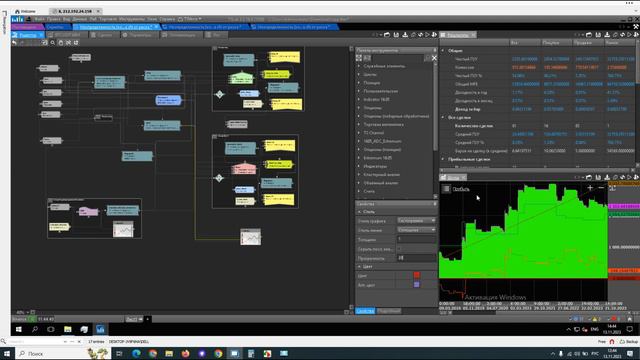
Task: Zoom in with the chart plus icon
Action: (590, 188)
